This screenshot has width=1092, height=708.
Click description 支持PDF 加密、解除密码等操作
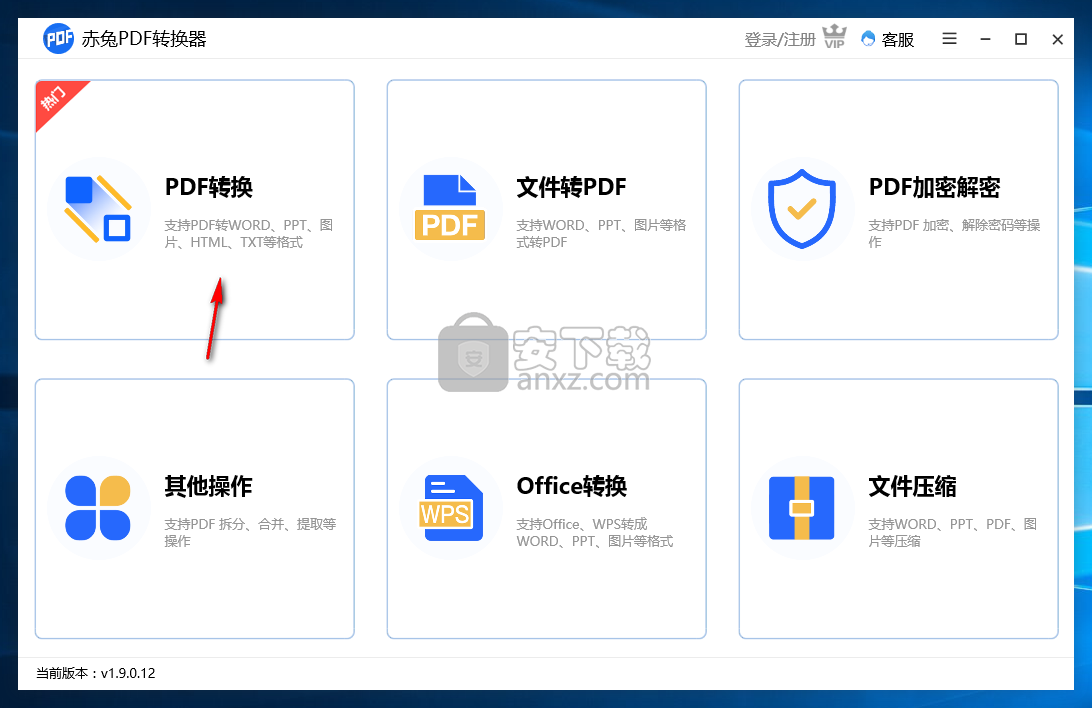[954, 233]
